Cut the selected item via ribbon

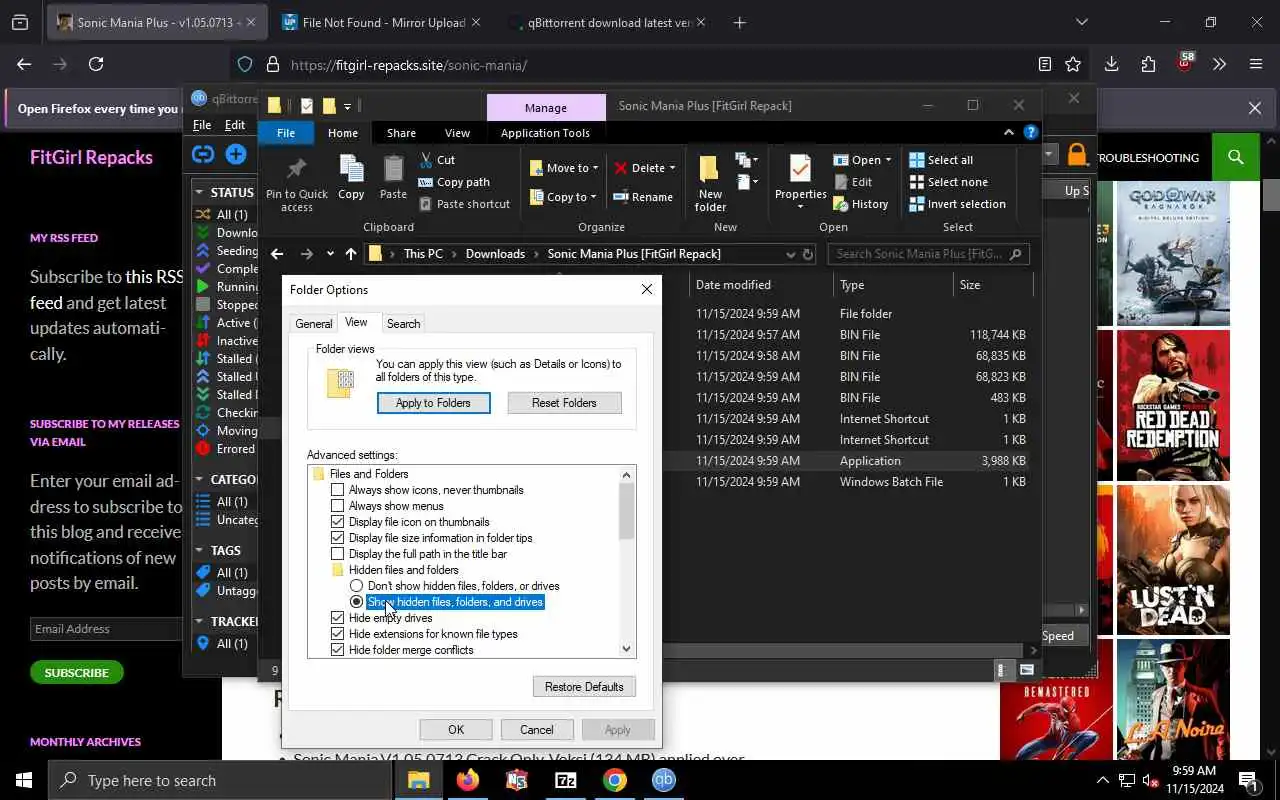click(x=437, y=160)
